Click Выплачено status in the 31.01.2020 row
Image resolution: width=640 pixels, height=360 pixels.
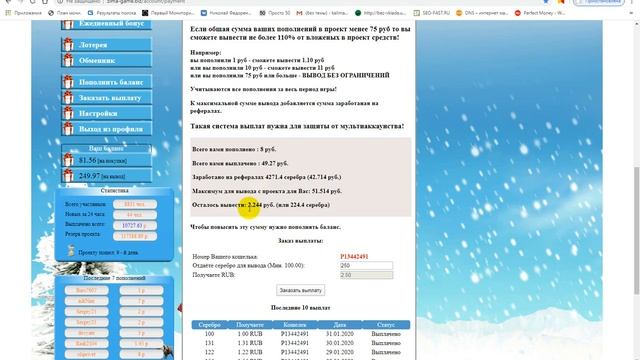[x=386, y=334]
